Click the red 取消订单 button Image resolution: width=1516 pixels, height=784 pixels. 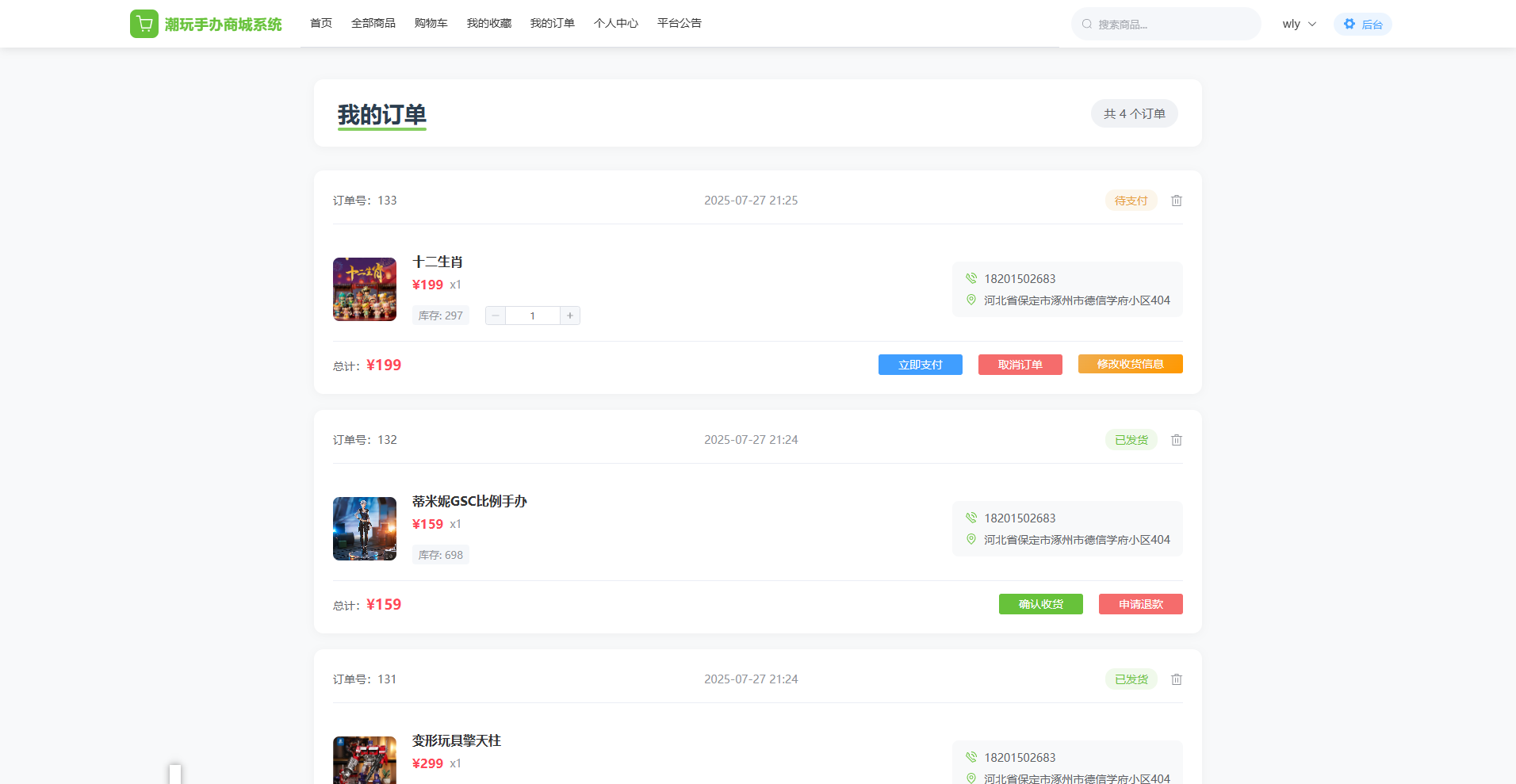1020,365
